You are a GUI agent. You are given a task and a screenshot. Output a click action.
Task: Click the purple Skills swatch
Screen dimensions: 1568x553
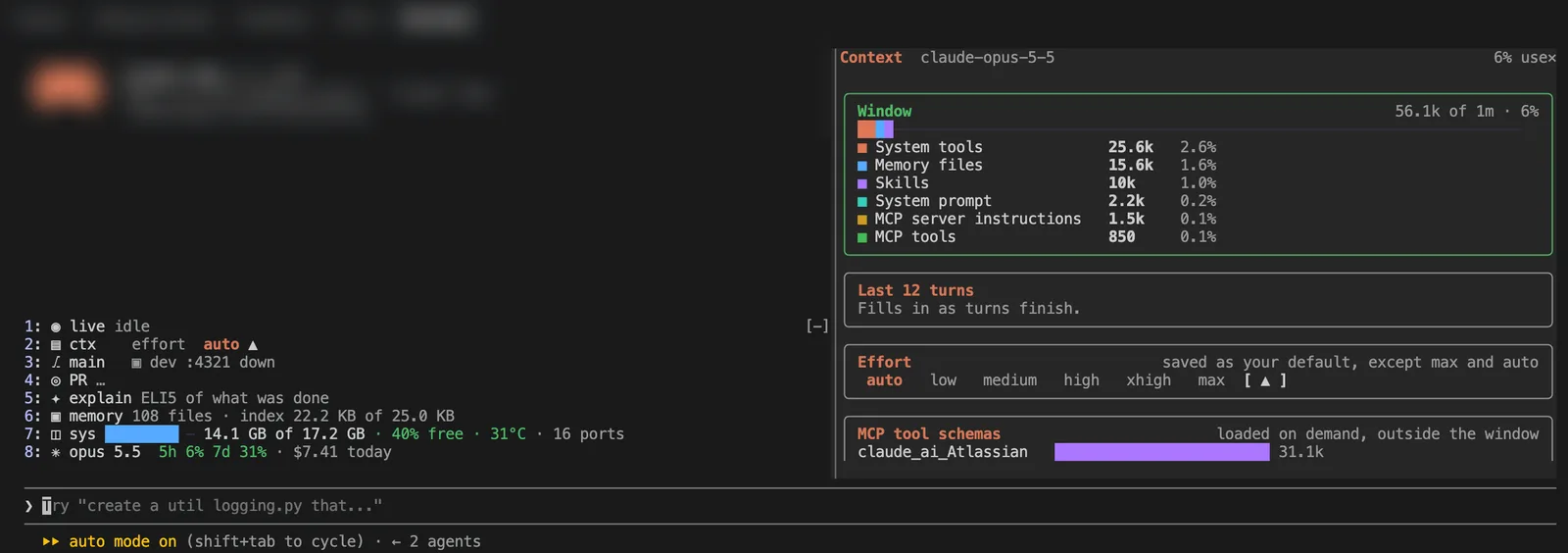862,183
